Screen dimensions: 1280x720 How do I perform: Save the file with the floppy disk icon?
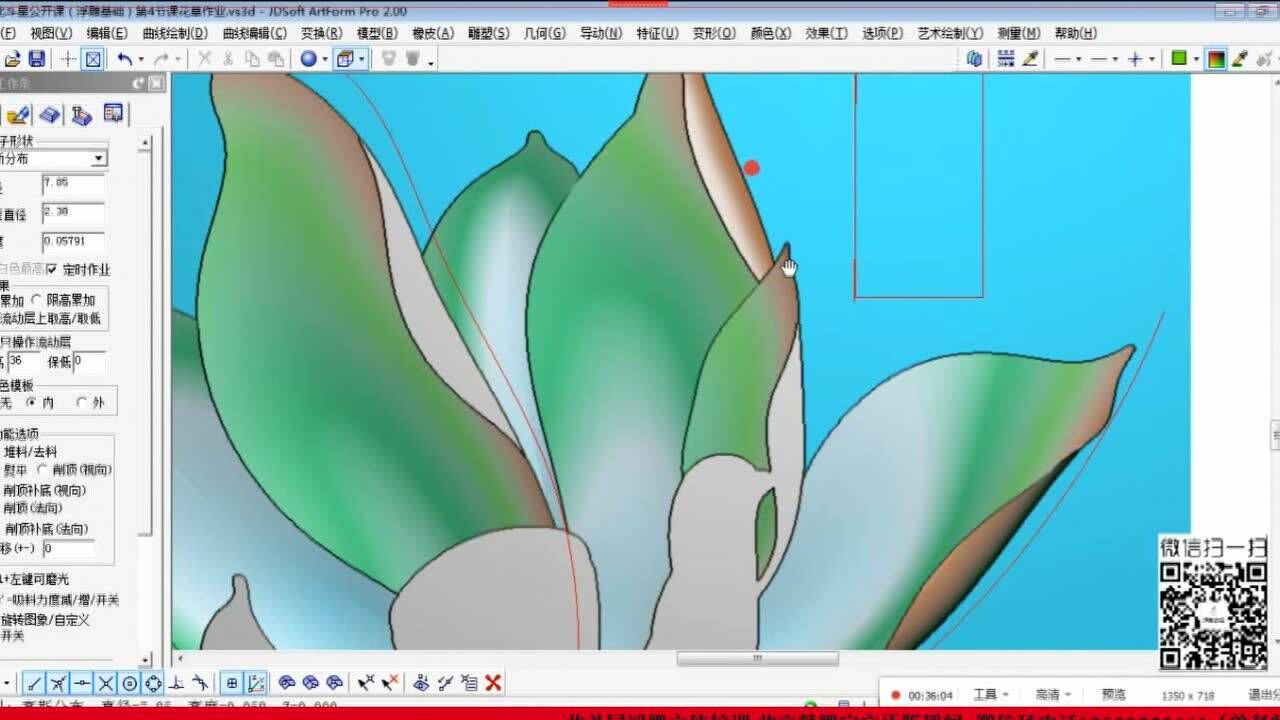point(36,59)
